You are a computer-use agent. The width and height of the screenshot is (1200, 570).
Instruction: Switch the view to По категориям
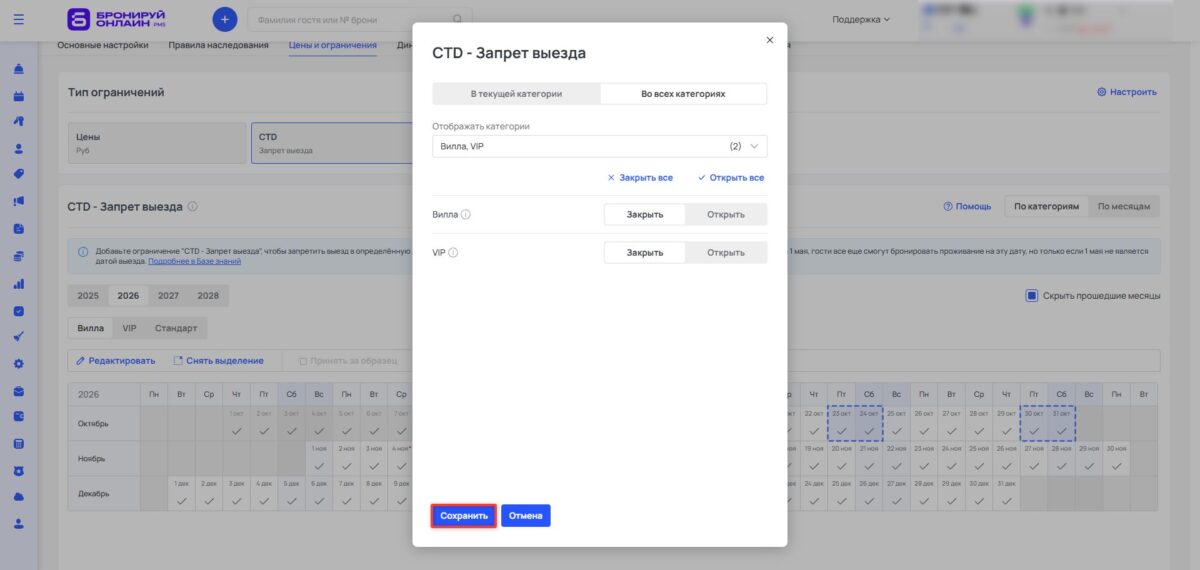pyautogui.click(x=1046, y=206)
